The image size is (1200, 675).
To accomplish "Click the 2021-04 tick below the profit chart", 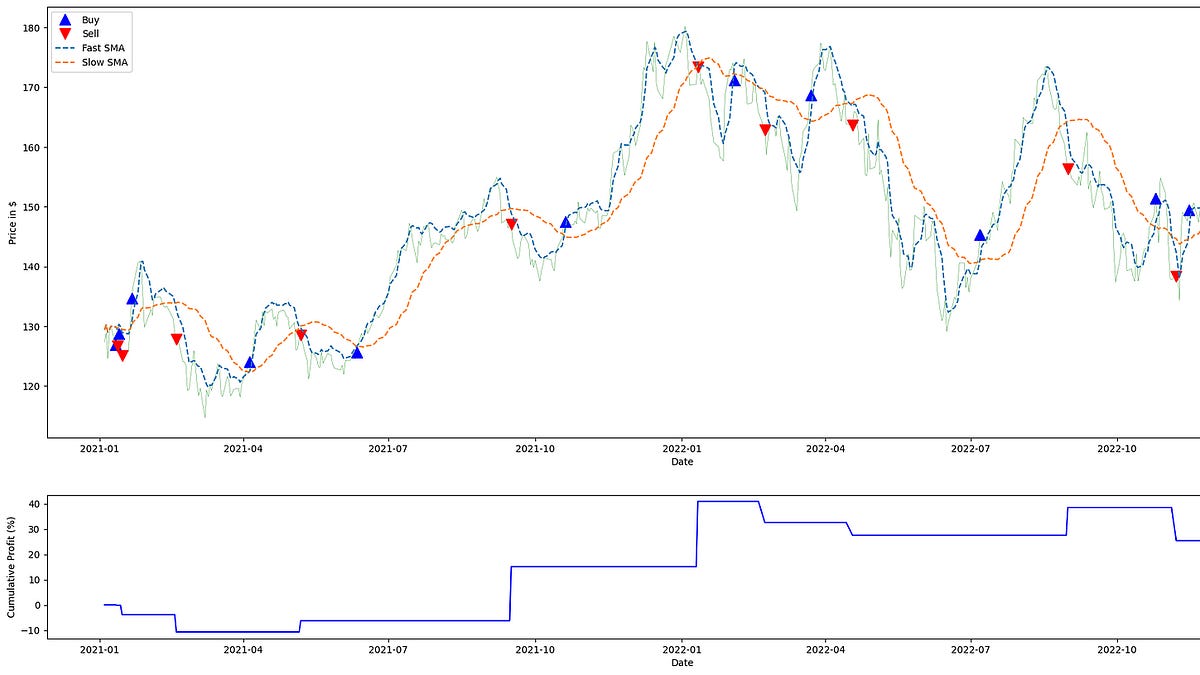I will pos(243,649).
